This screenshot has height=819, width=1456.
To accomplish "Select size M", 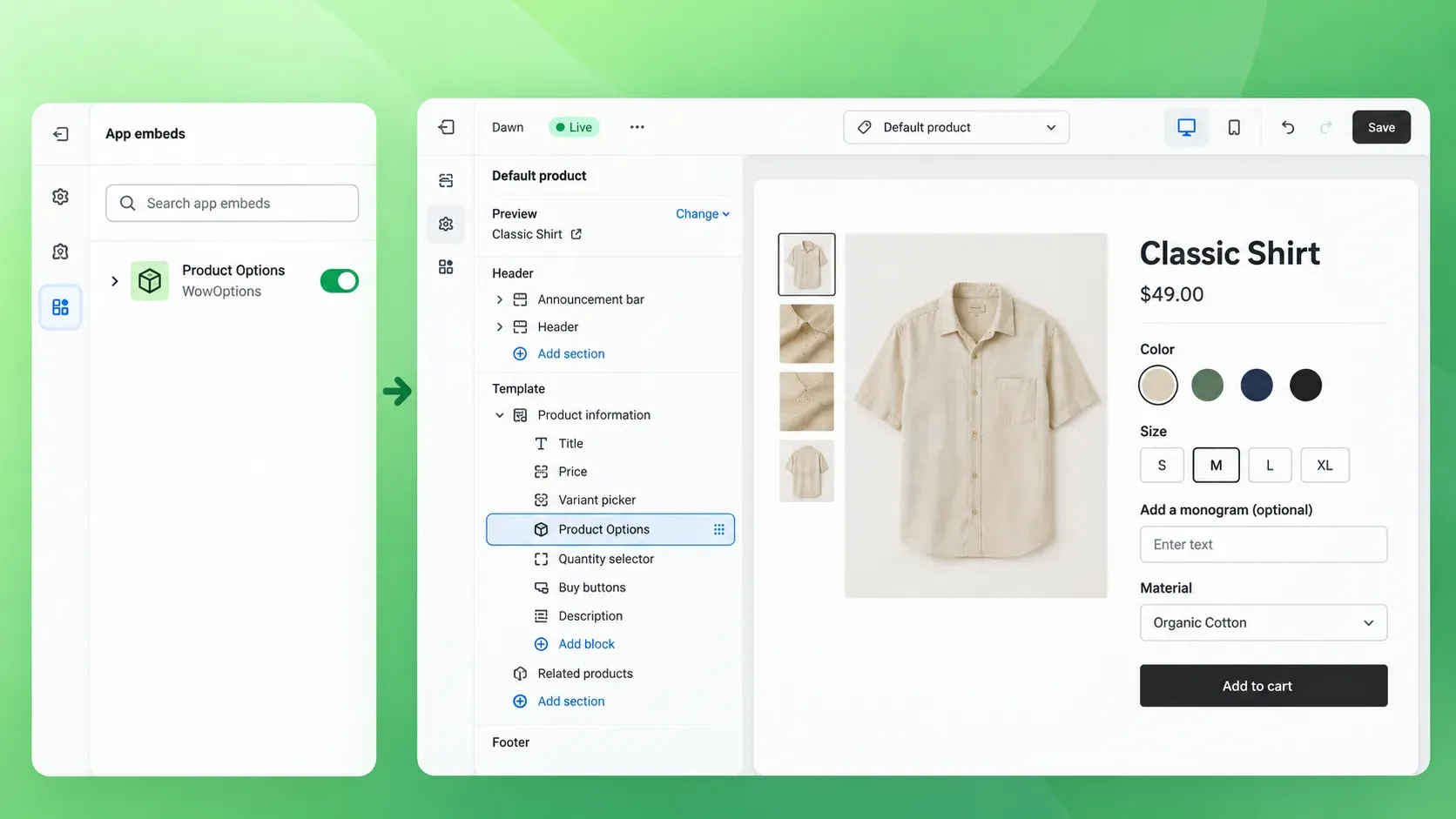I will 1216,465.
